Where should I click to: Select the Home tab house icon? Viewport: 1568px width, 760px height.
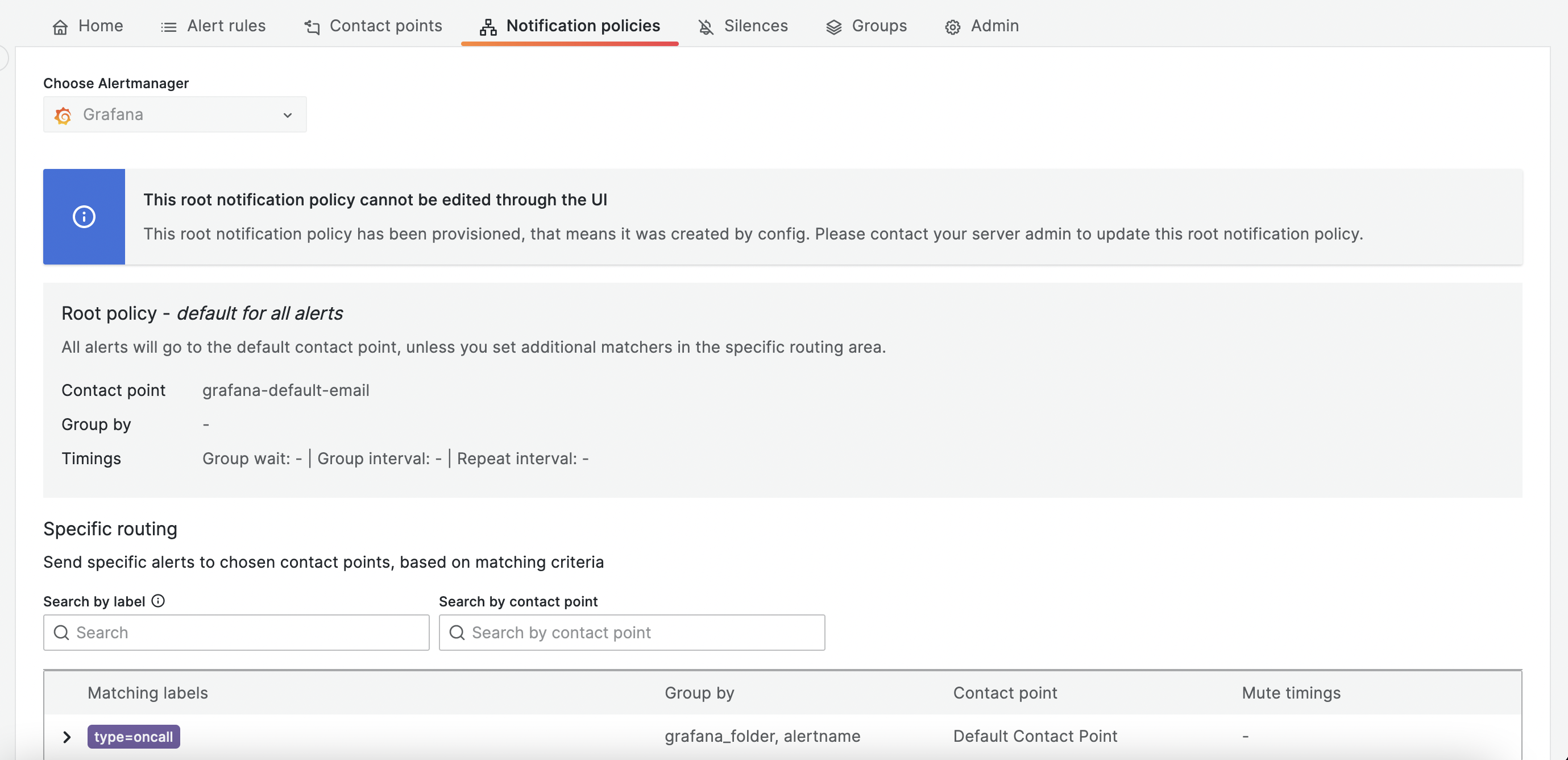click(60, 27)
